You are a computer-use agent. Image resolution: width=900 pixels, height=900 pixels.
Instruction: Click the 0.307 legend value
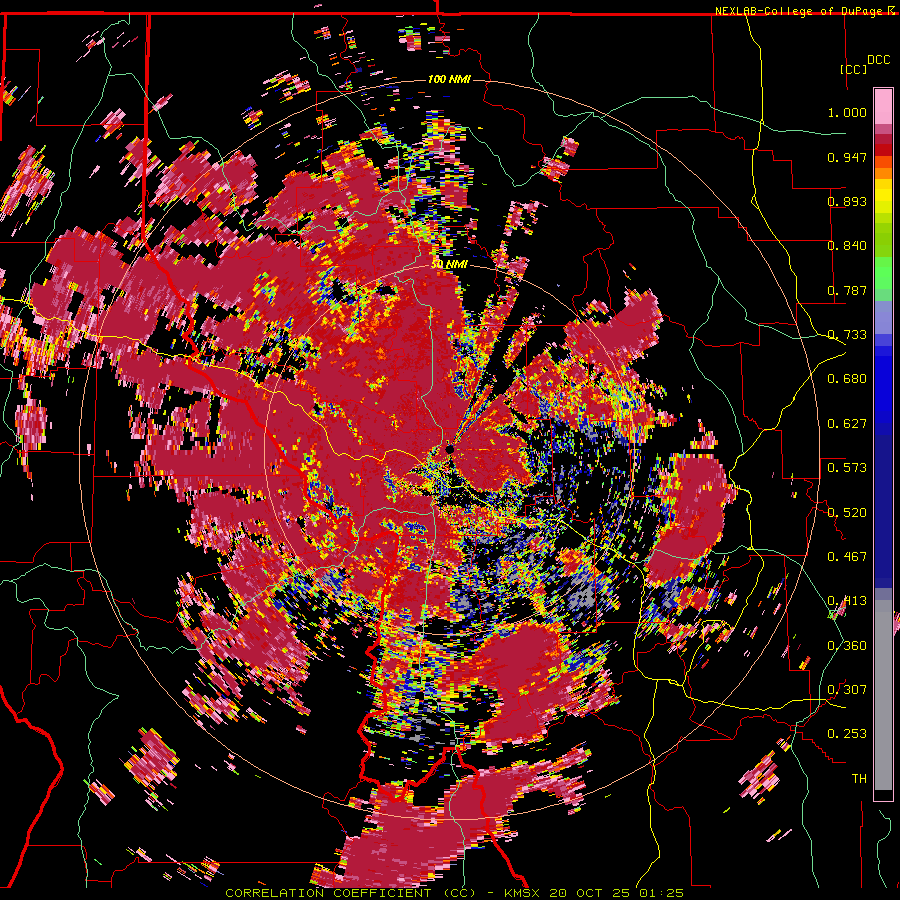[847, 690]
